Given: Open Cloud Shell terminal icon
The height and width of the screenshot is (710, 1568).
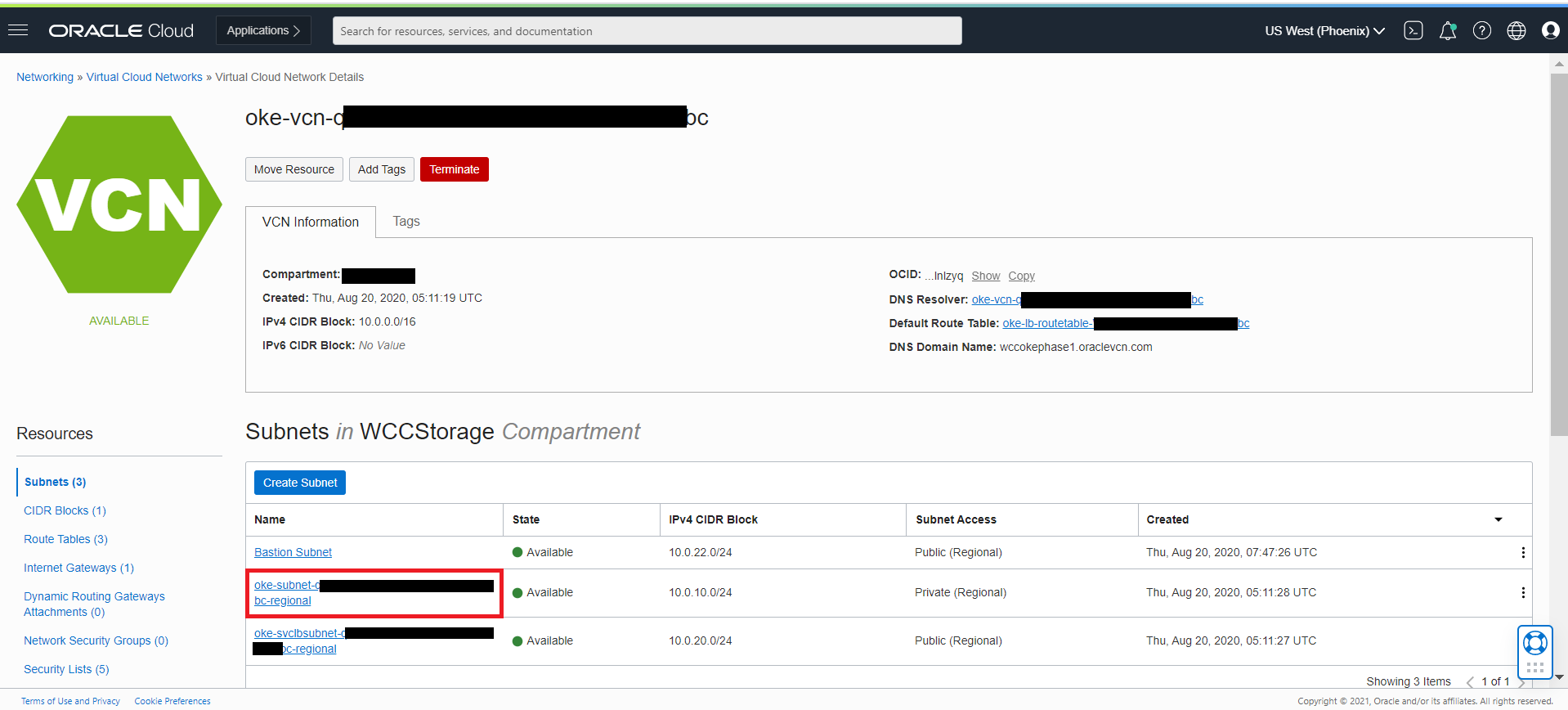Looking at the screenshot, I should pyautogui.click(x=1413, y=30).
